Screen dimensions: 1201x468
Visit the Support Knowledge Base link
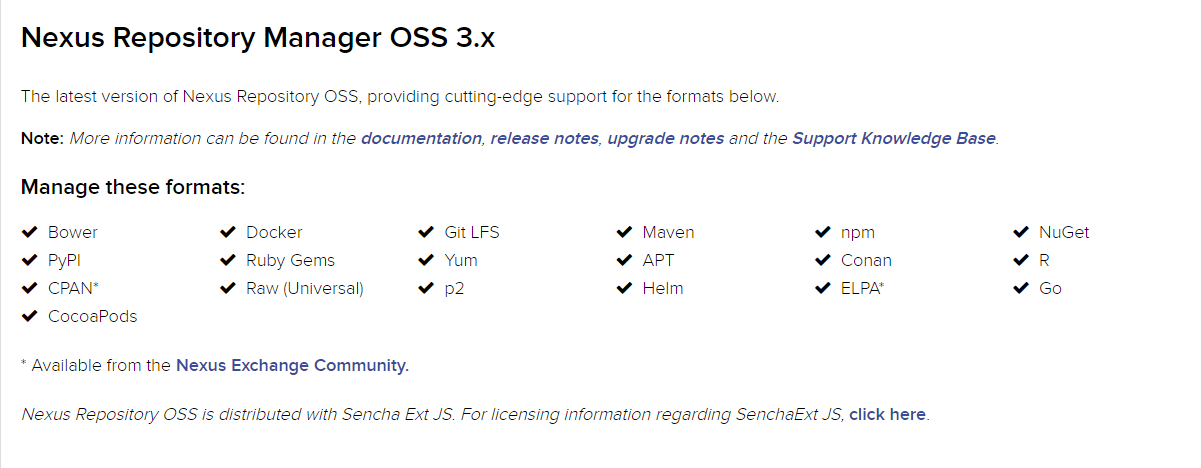pyautogui.click(x=893, y=138)
